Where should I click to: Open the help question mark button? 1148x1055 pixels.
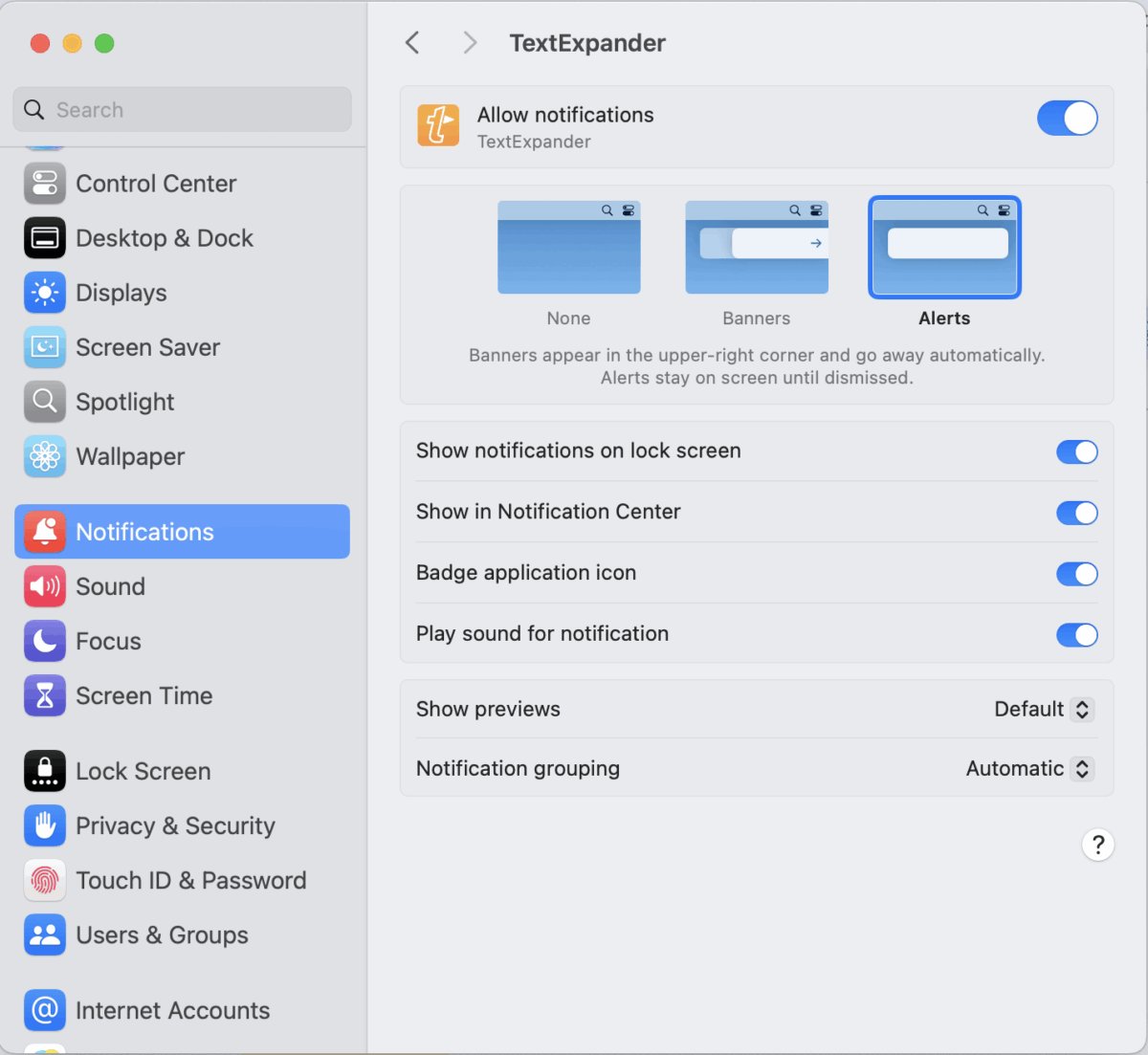[1097, 845]
